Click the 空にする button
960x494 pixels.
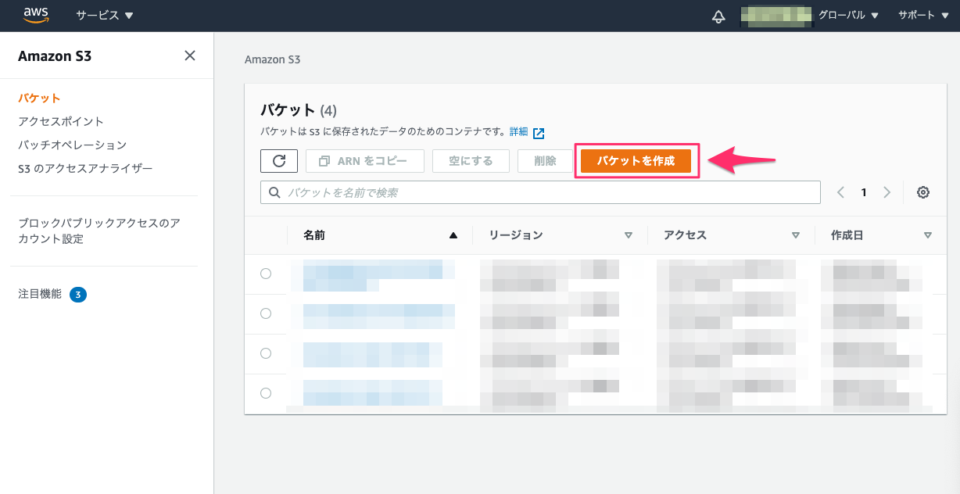point(471,161)
